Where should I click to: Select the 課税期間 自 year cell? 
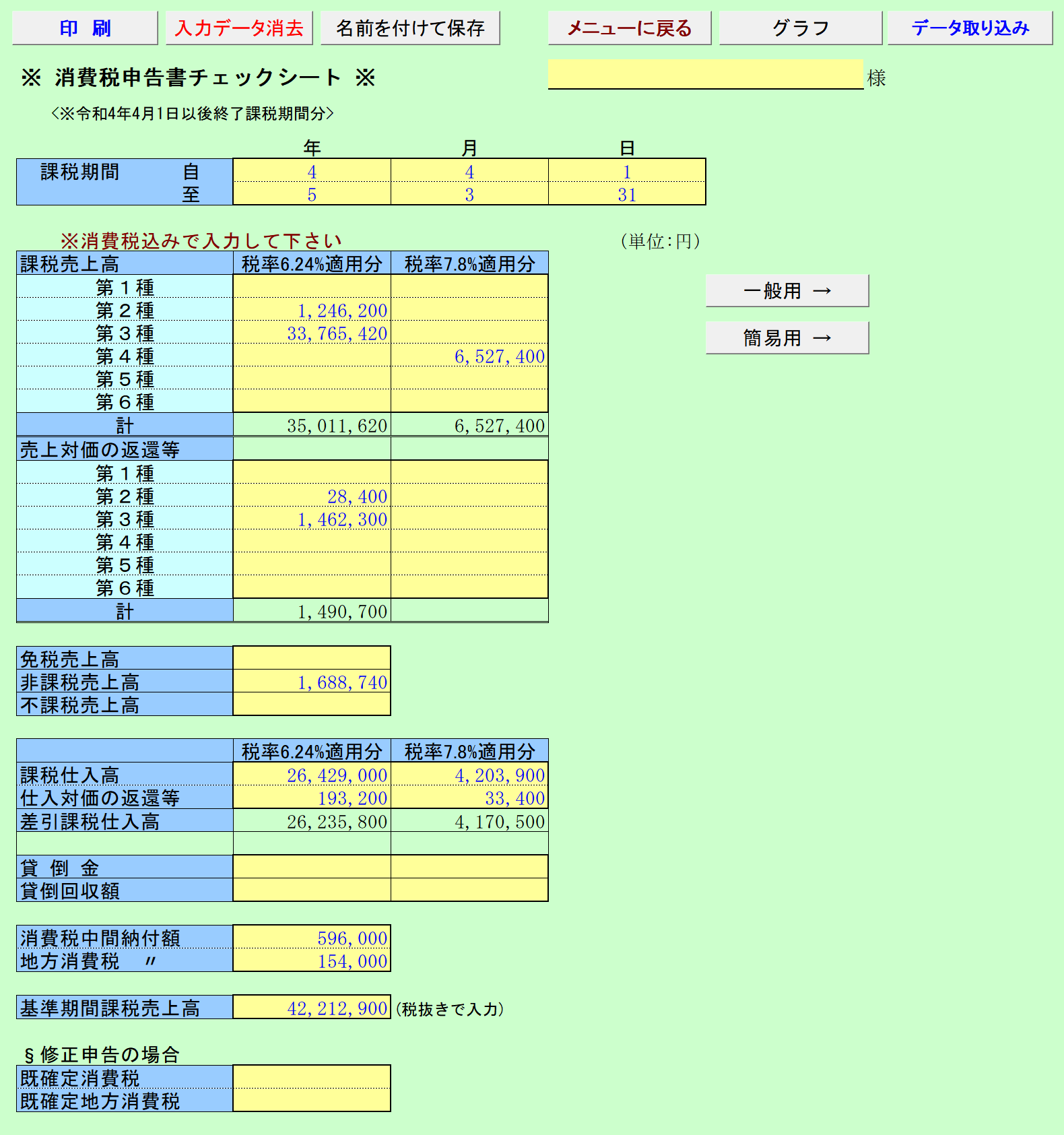coord(312,171)
